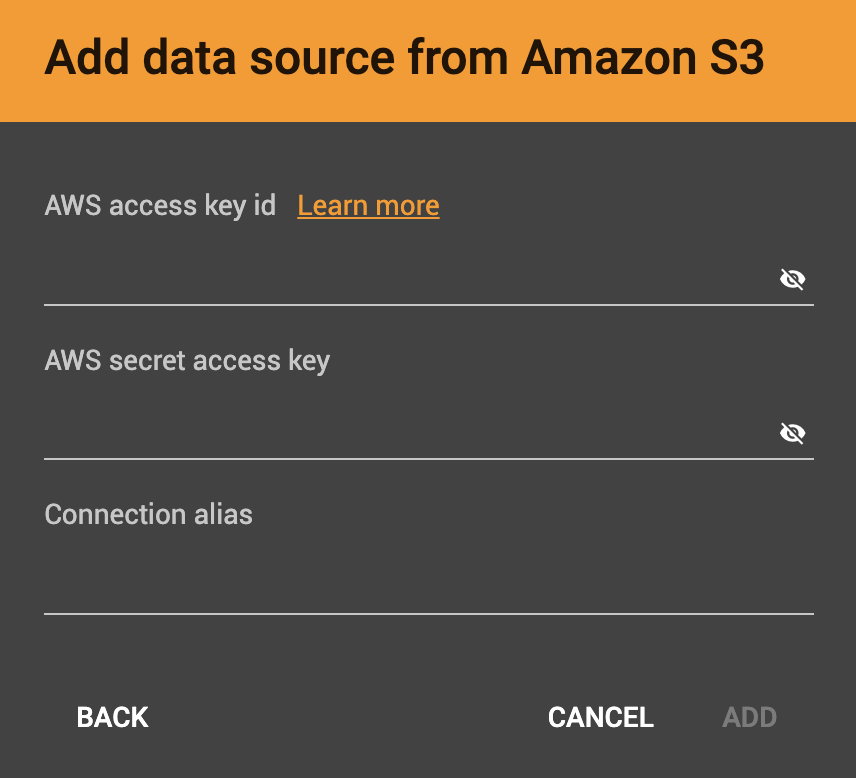Click the ADD button
Viewport: 856px width, 778px height.
(749, 717)
